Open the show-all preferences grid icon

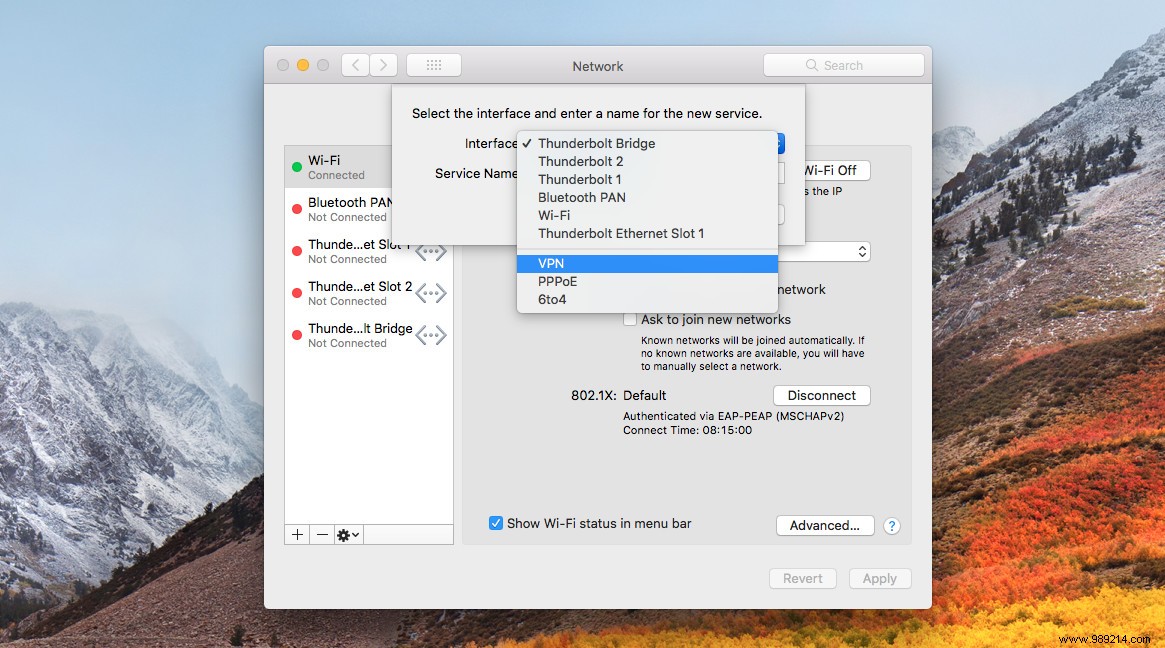click(x=434, y=64)
